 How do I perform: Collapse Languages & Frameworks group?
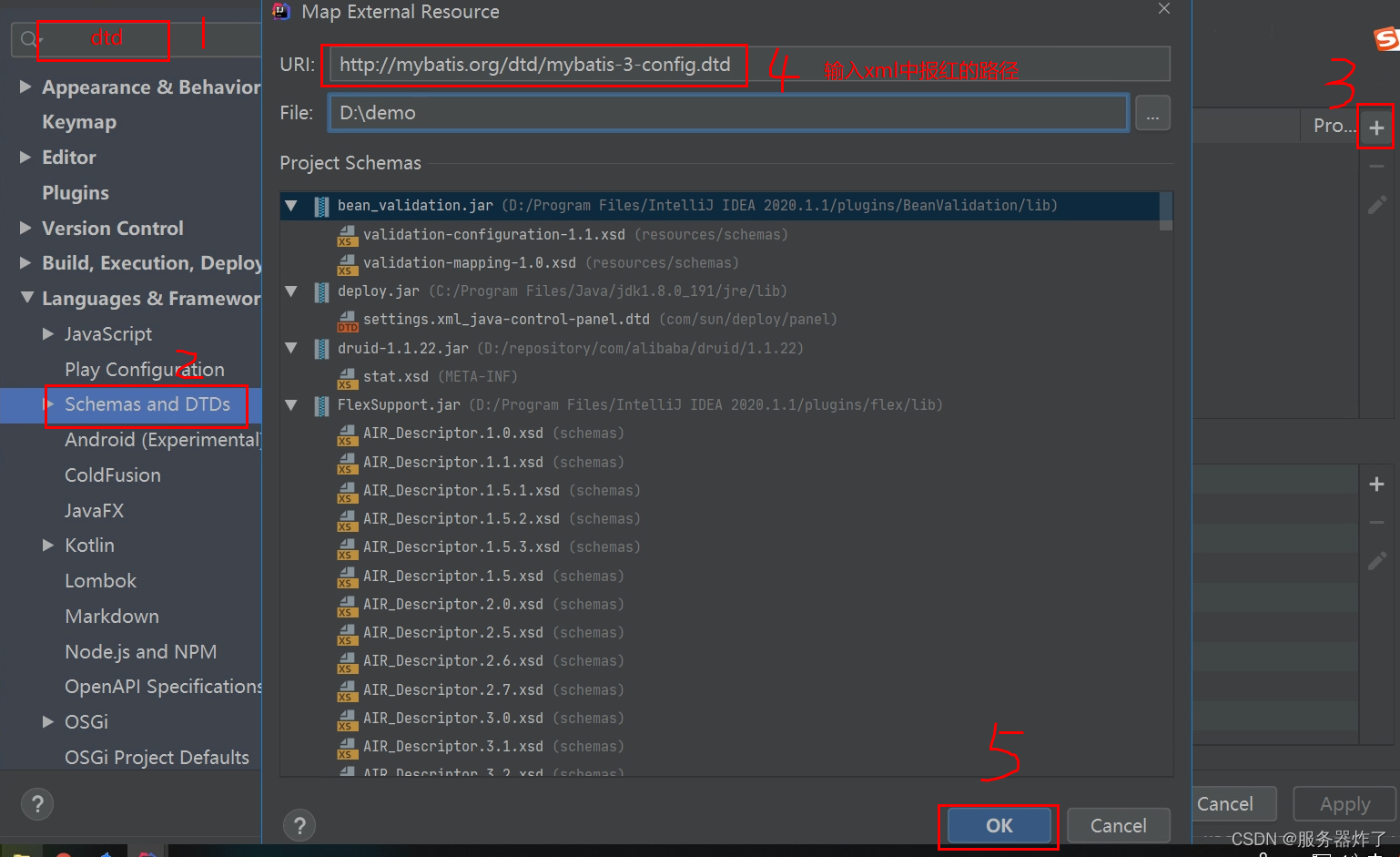pos(27,298)
